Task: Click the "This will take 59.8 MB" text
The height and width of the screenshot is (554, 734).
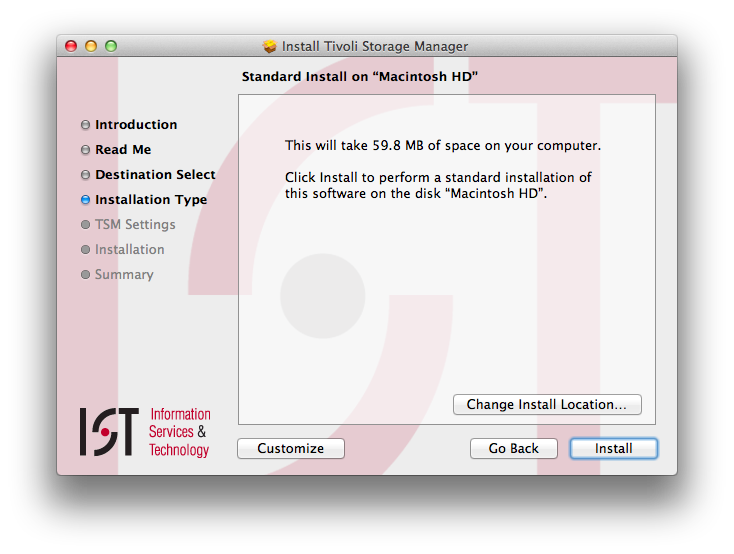Action: (x=443, y=146)
